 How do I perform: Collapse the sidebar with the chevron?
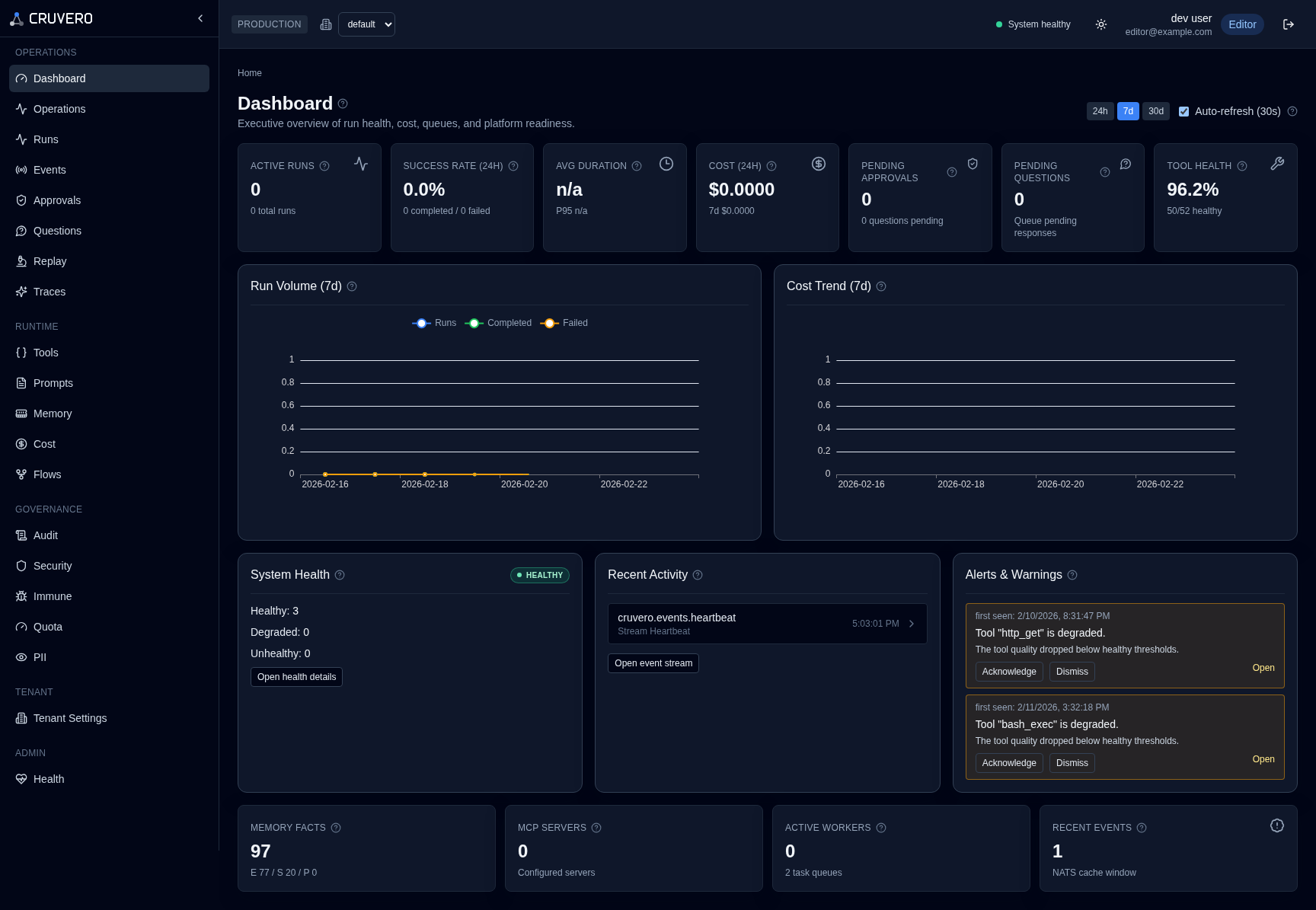200,18
